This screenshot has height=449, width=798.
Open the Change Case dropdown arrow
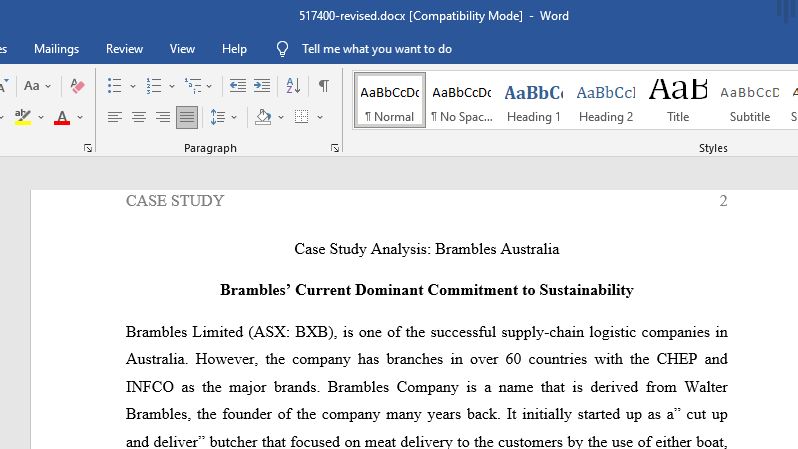[x=48, y=87]
